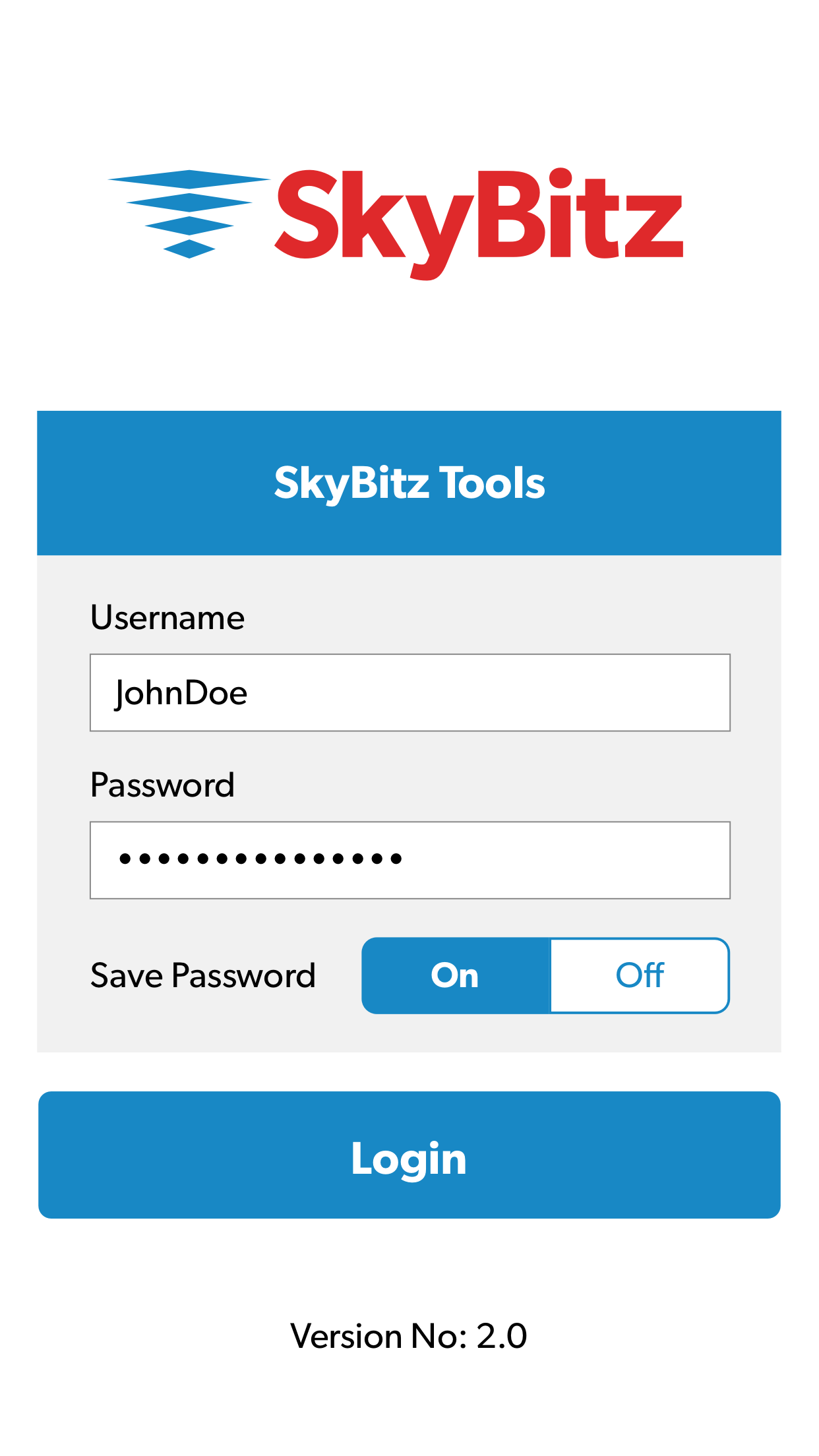The width and height of the screenshot is (819, 1456).
Task: Switch Save Password to Off
Action: point(639,975)
